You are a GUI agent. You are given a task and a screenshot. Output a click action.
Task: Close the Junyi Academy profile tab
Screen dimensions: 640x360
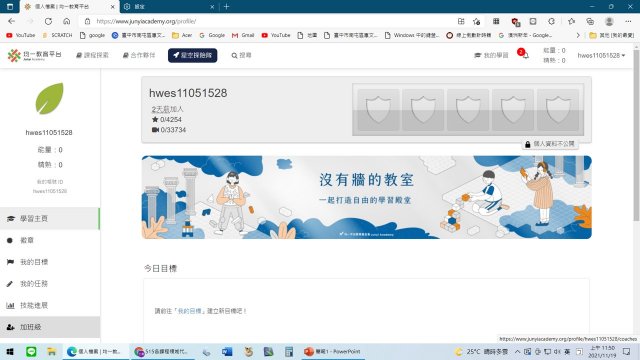click(113, 7)
